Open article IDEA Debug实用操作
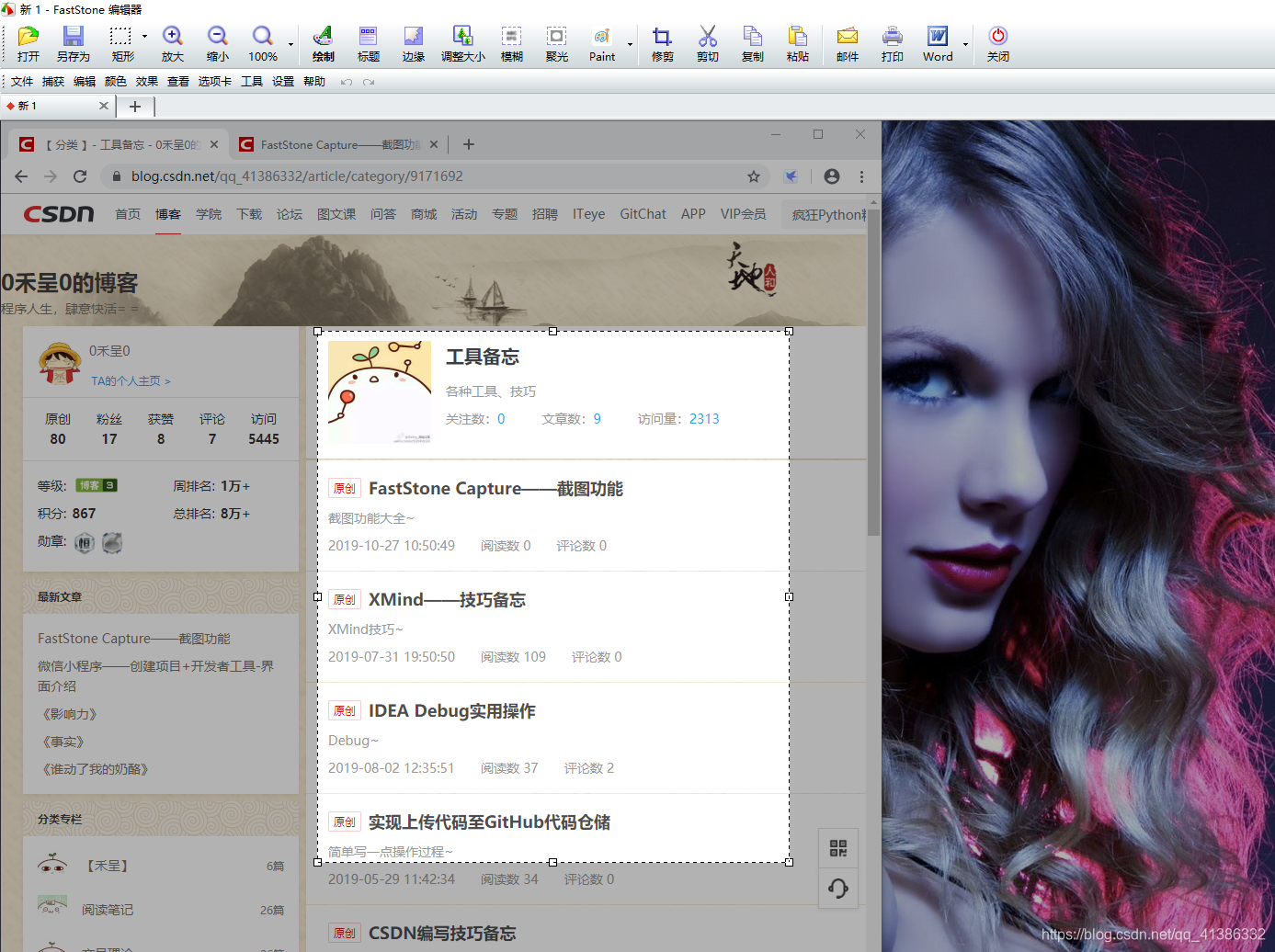Viewport: 1275px width, 952px height. (451, 711)
